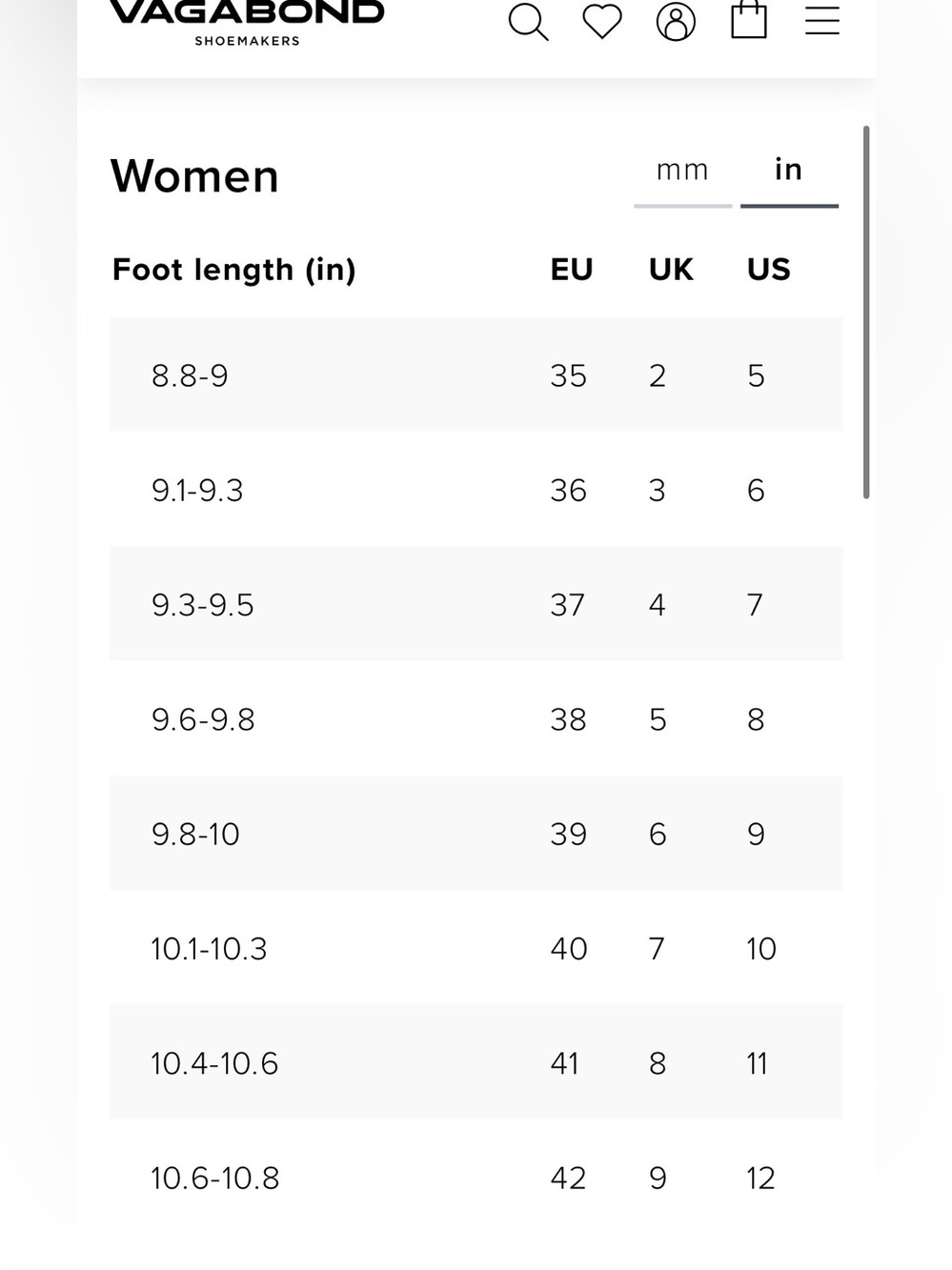This screenshot has width=952, height=1270.
Task: Open the search magnifier icon
Action: pyautogui.click(x=528, y=21)
